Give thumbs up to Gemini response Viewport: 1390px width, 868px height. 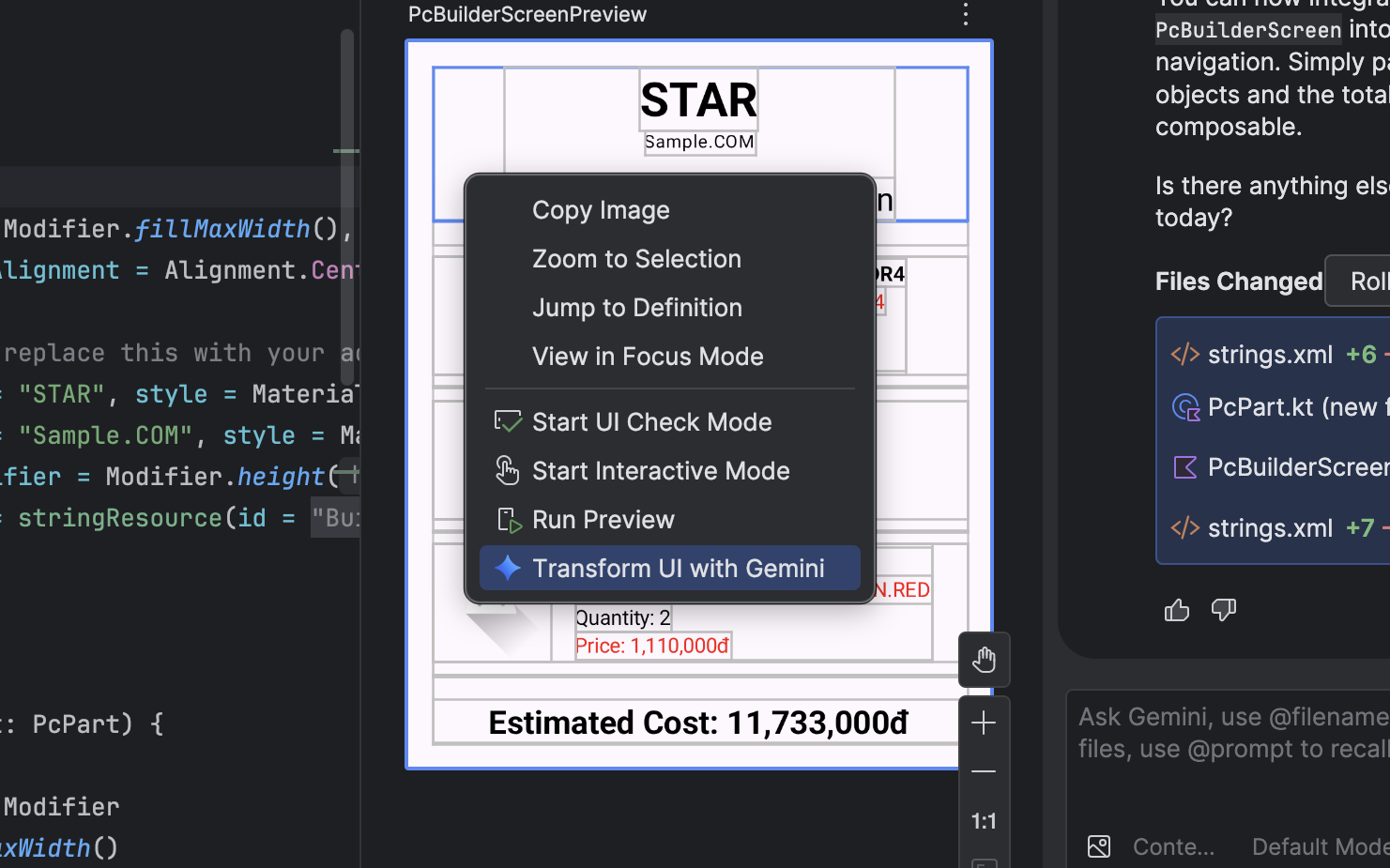pyautogui.click(x=1177, y=611)
